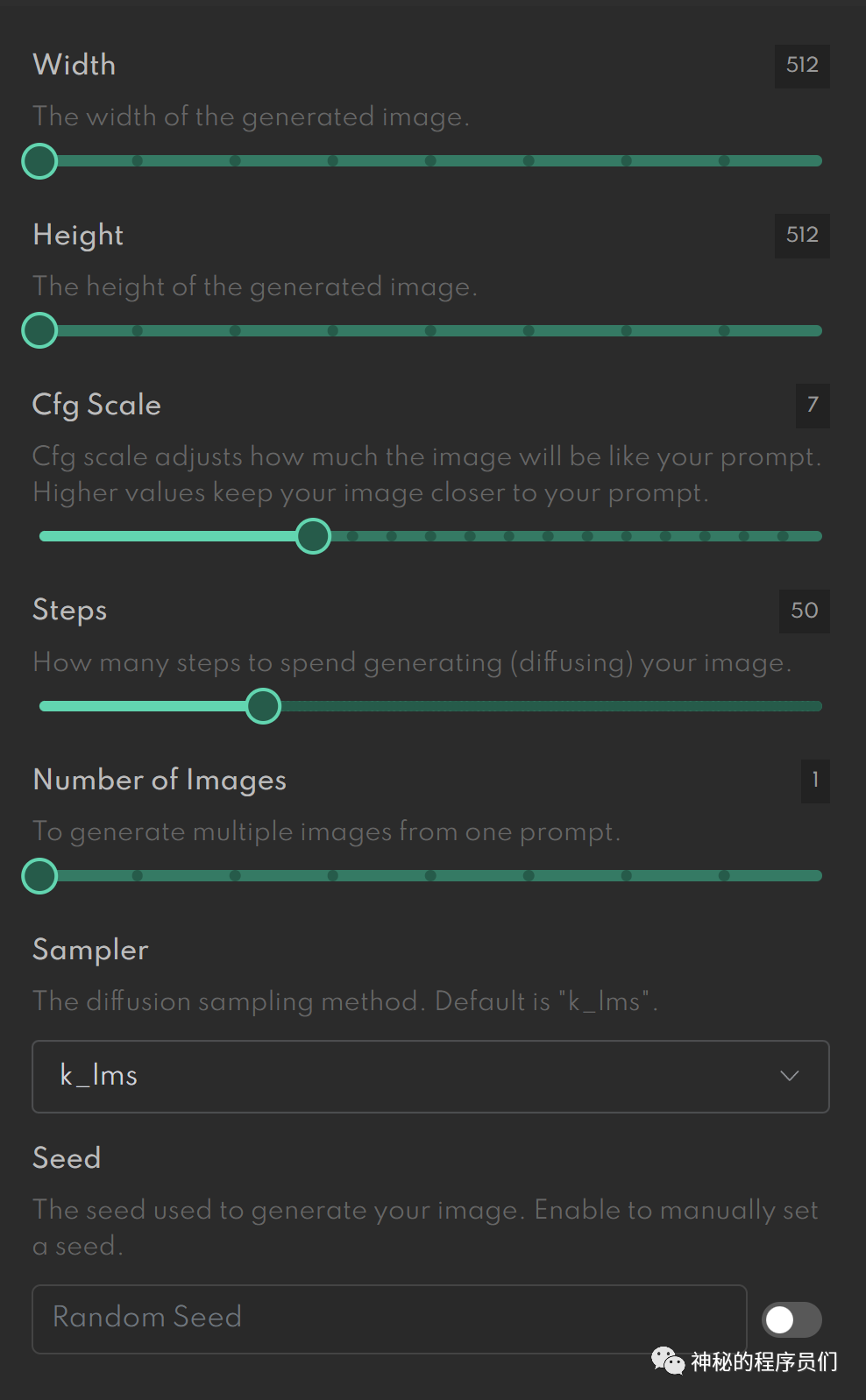This screenshot has width=866, height=1400.
Task: Click the final dot on Cfg Scale slider
Action: click(x=783, y=536)
